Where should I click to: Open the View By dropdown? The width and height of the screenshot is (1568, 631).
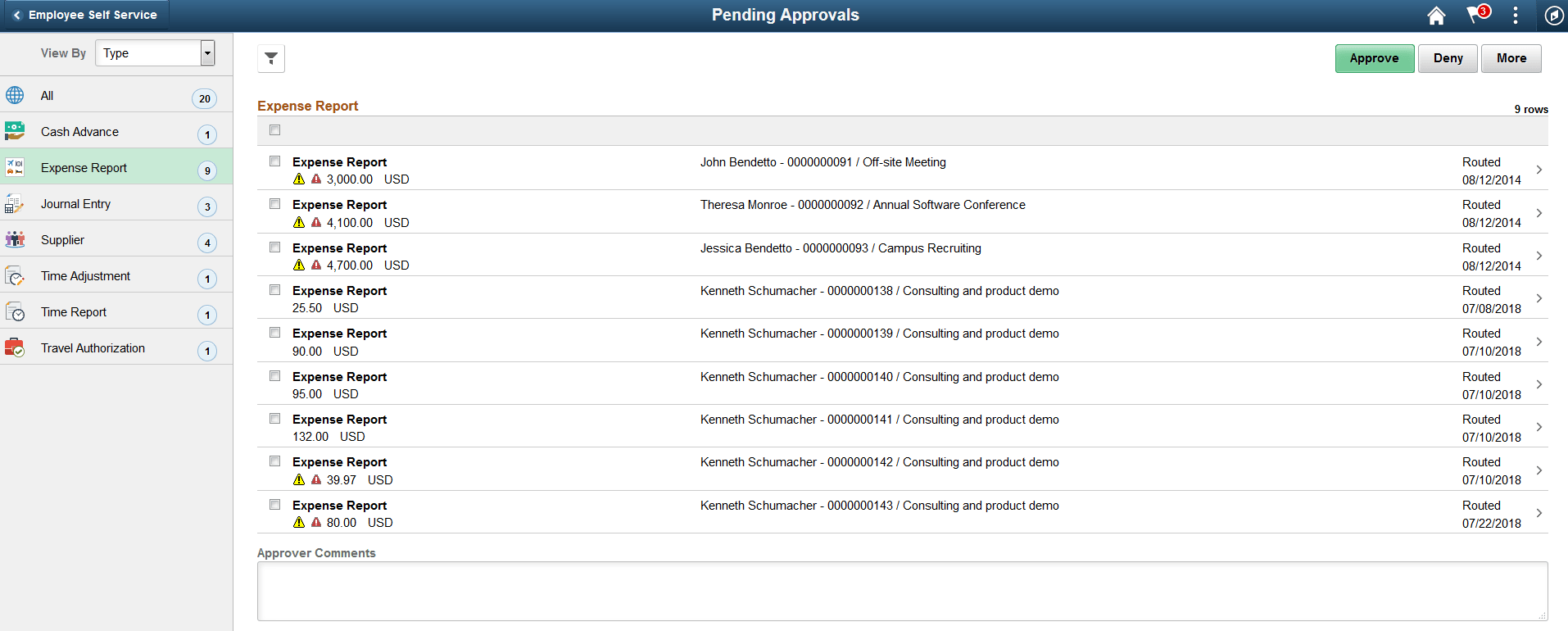coord(154,52)
